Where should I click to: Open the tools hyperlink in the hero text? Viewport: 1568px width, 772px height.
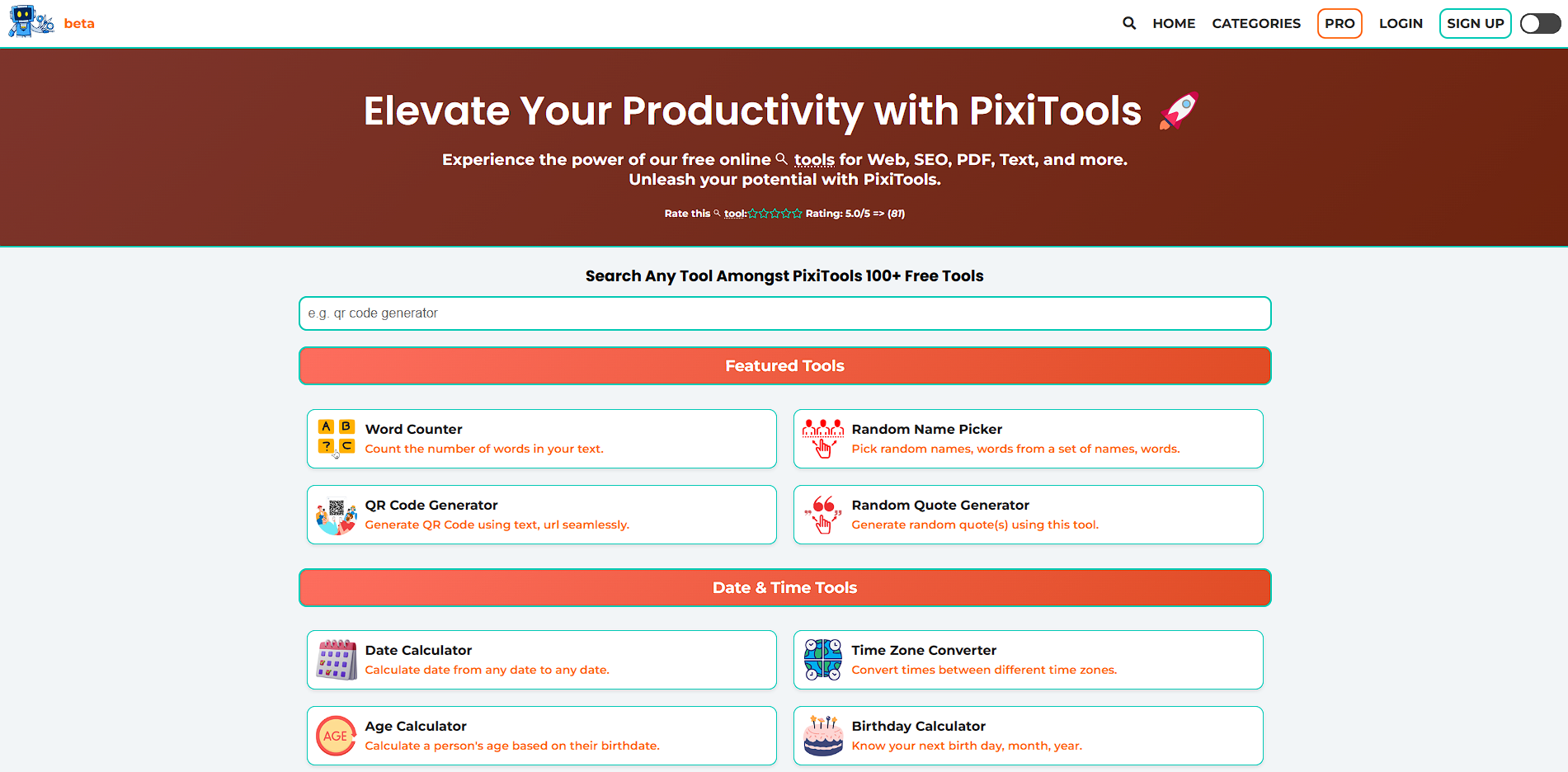815,159
